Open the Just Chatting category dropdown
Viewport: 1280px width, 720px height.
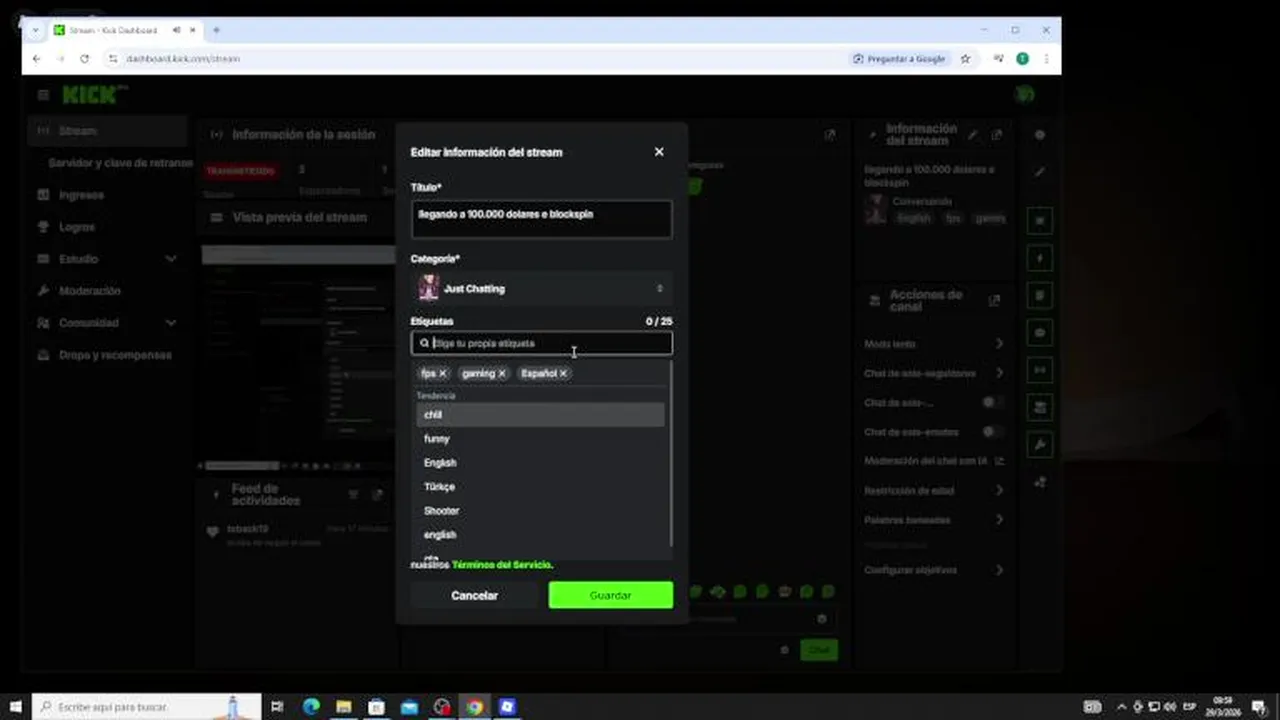coord(541,288)
